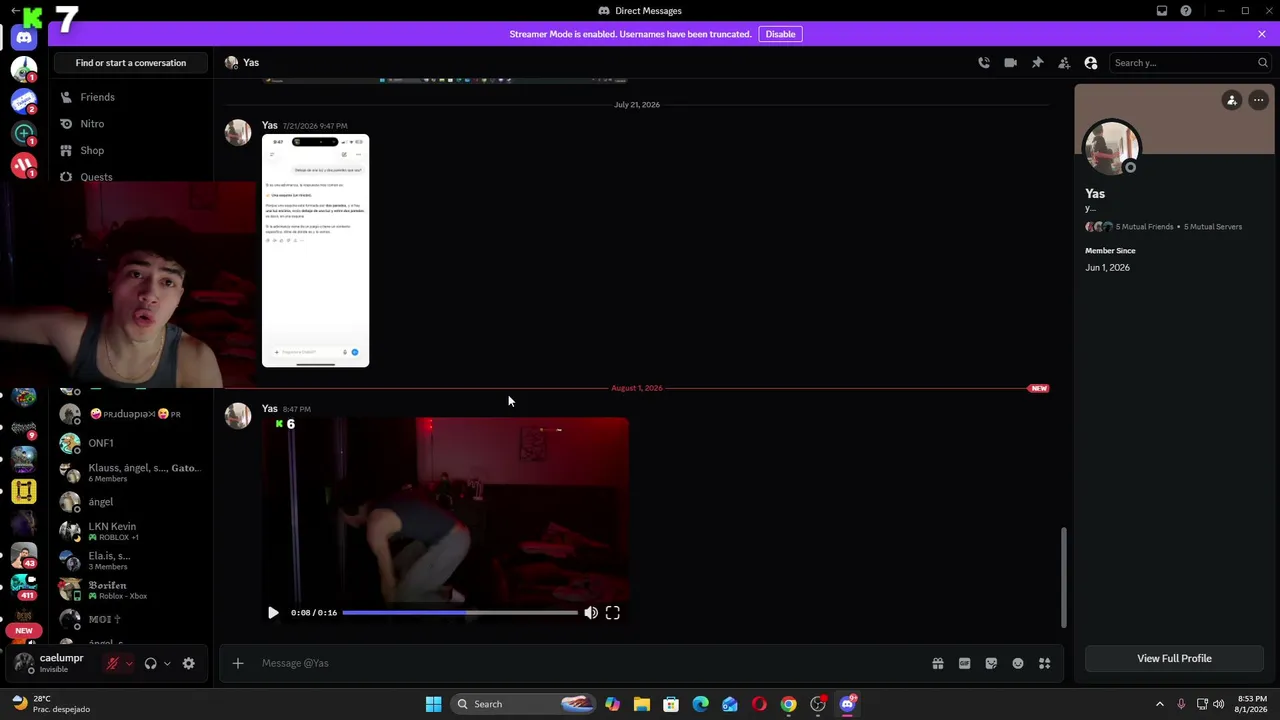Unmute the microphone
Image resolution: width=1280 pixels, height=720 pixels.
pos(112,663)
